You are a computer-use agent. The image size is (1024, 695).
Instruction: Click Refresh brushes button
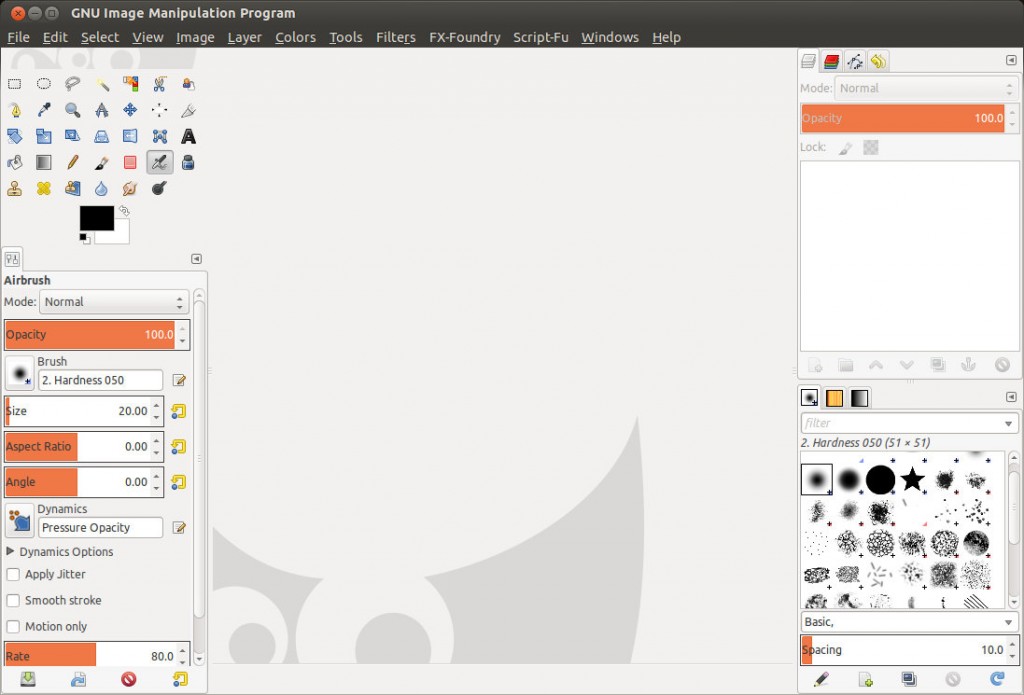coord(997,679)
